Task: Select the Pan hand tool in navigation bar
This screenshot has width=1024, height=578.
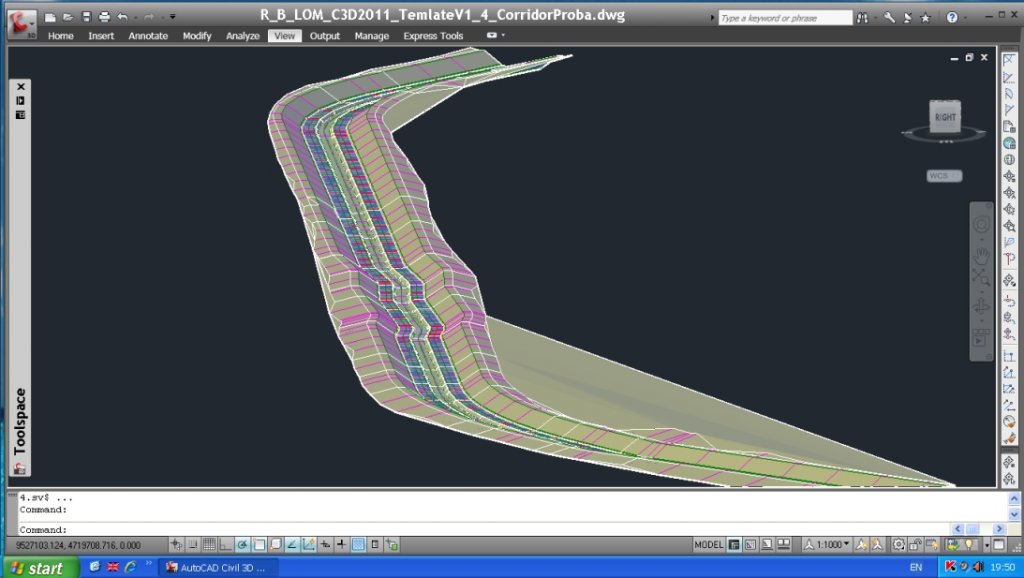Action: 981,255
